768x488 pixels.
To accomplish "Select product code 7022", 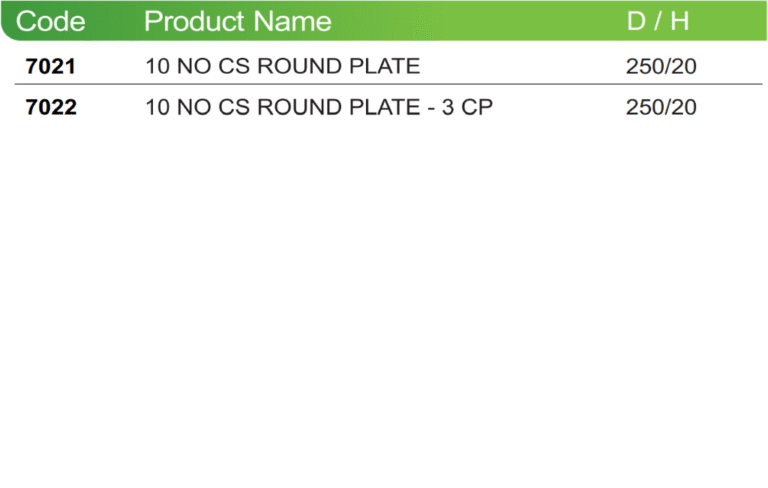I will 51,107.
